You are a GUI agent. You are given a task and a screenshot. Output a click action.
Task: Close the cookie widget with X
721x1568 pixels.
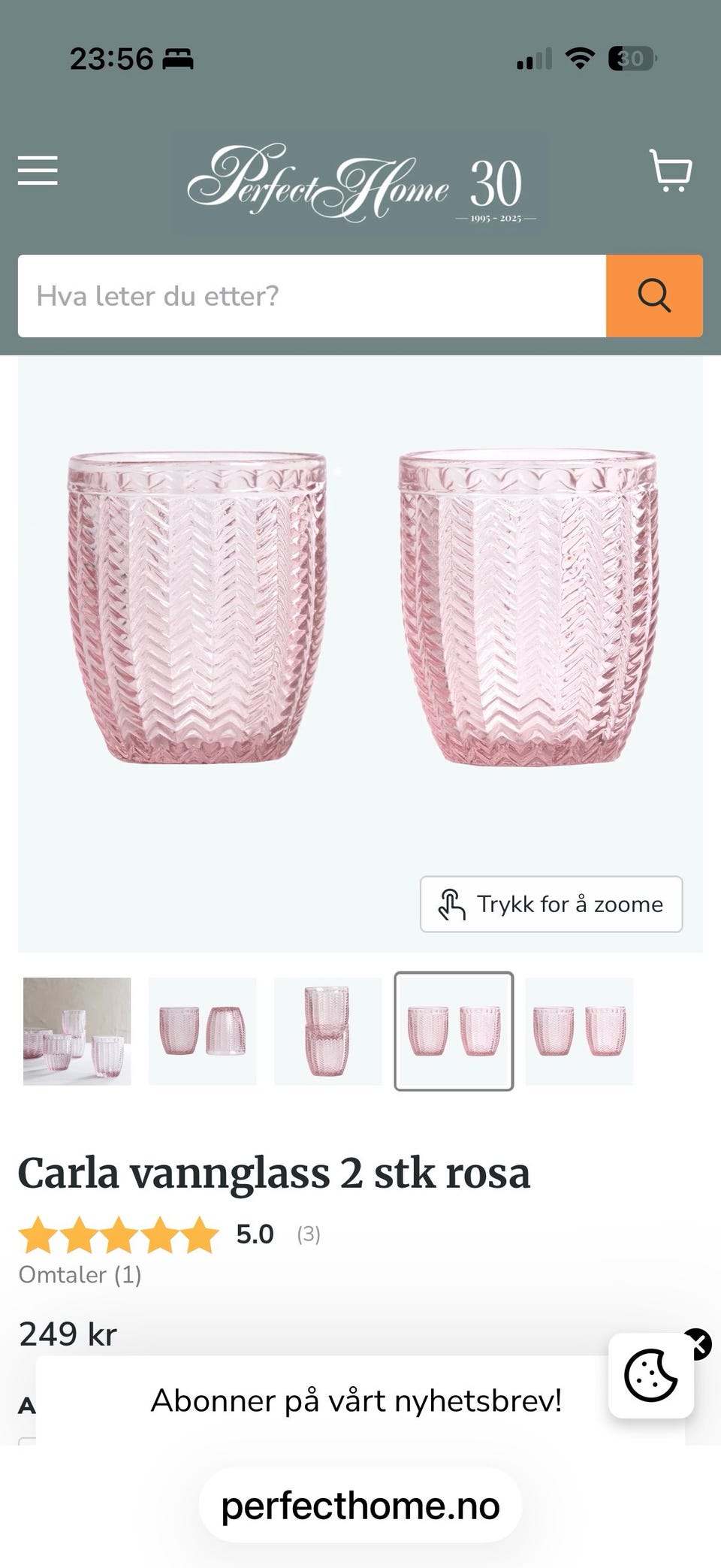click(x=698, y=1344)
